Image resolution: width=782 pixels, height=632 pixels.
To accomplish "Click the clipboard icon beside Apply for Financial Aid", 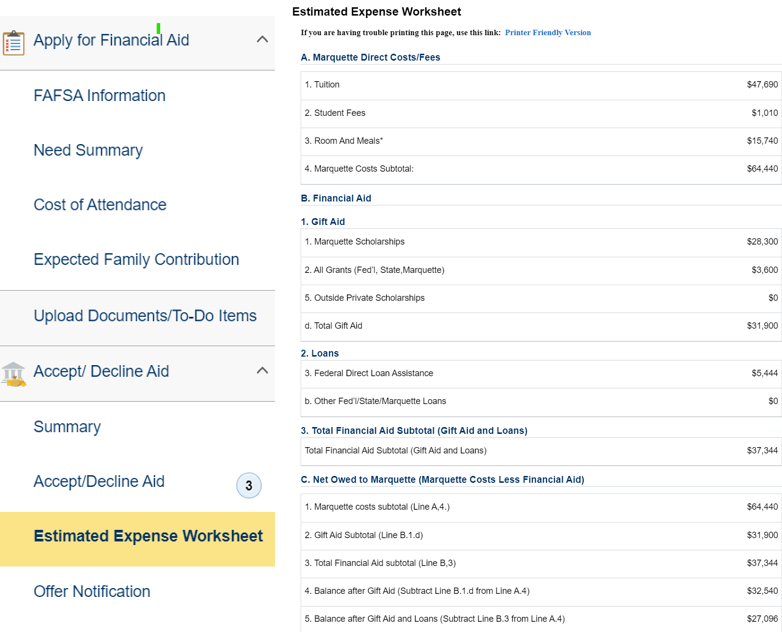I will tap(14, 42).
